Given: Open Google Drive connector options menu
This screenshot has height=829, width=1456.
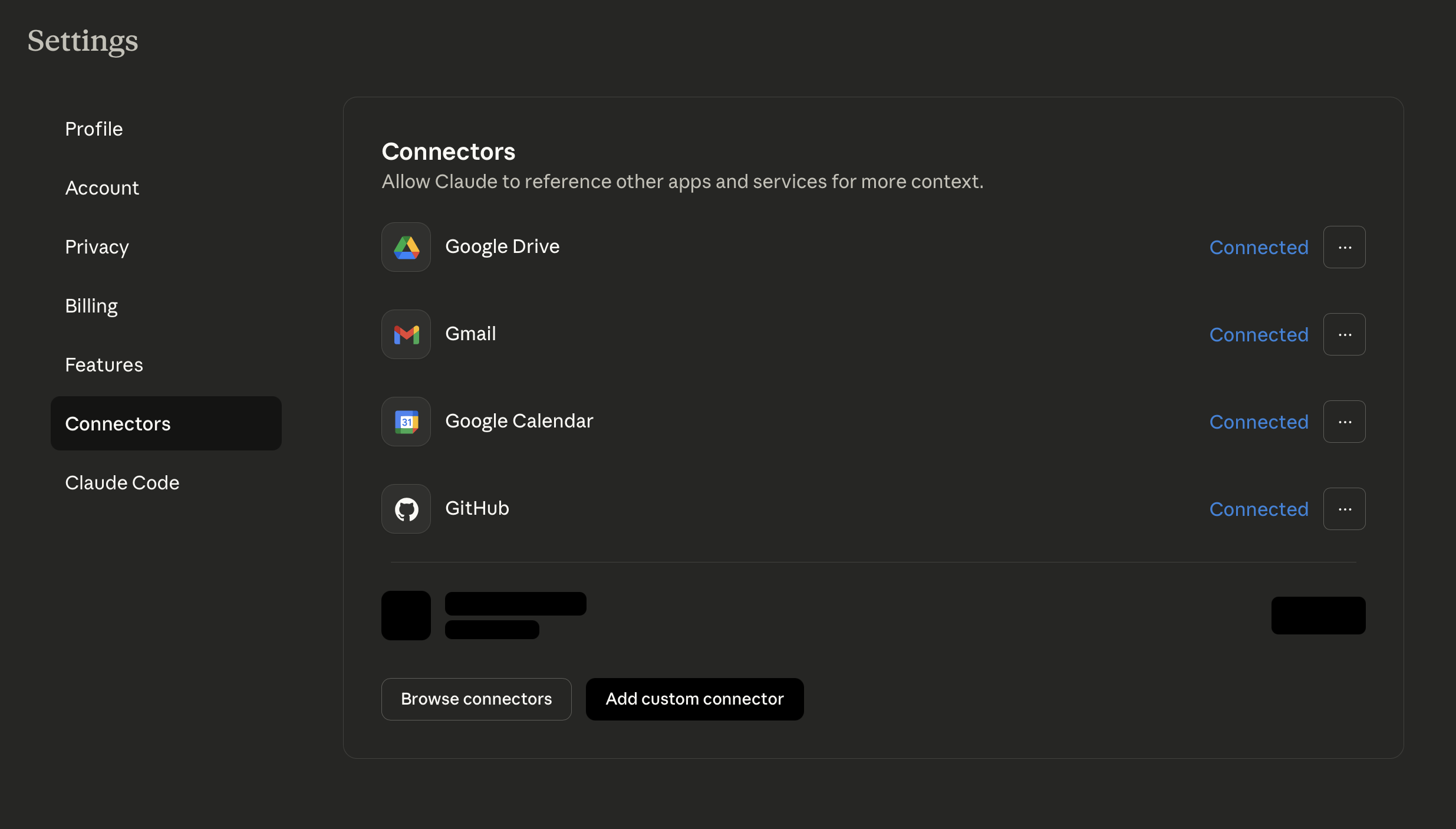Looking at the screenshot, I should click(1345, 246).
